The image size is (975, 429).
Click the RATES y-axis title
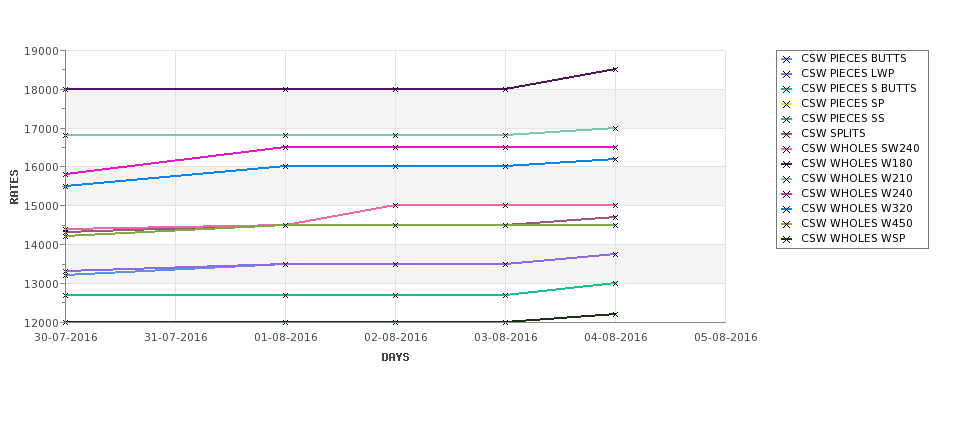(x=14, y=187)
